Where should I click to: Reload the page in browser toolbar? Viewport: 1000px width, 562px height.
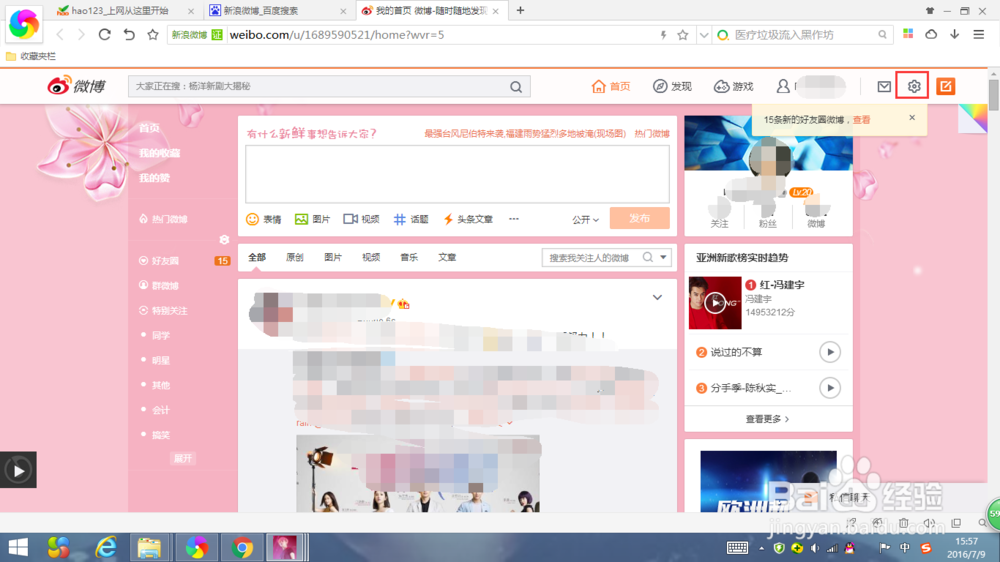[x=105, y=34]
